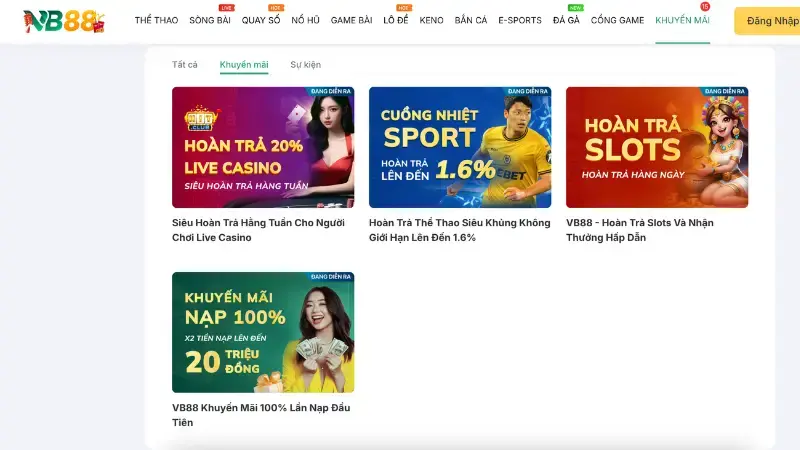Open the Quay Số menu
The image size is (800, 450).
pyautogui.click(x=261, y=20)
